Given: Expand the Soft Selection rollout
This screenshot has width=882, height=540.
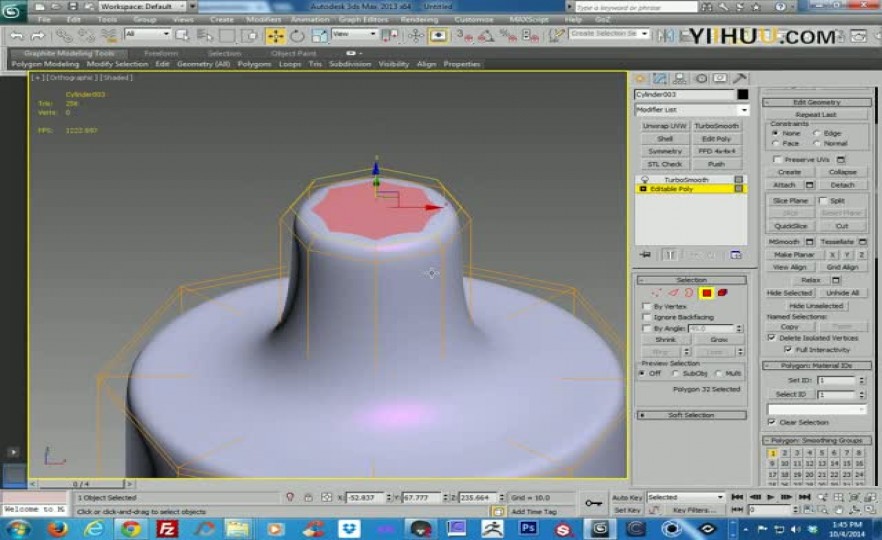Looking at the screenshot, I should tap(691, 415).
